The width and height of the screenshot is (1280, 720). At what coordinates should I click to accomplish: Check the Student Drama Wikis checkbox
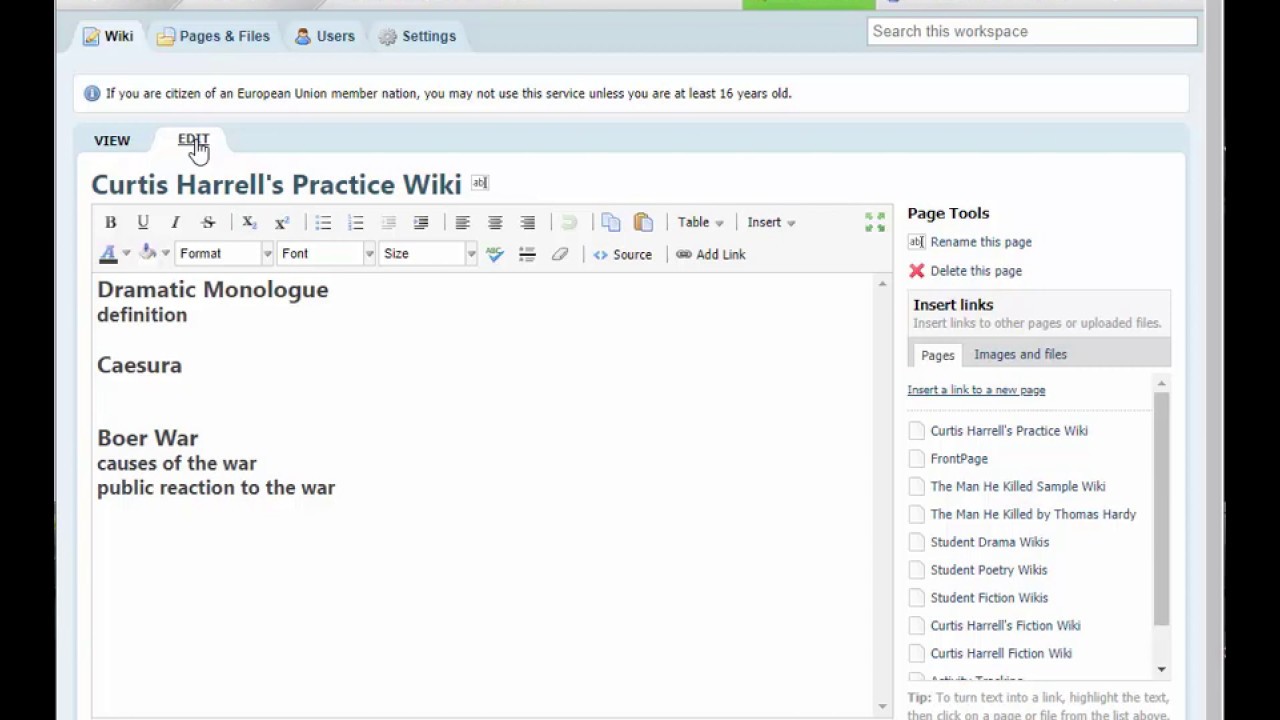[917, 542]
